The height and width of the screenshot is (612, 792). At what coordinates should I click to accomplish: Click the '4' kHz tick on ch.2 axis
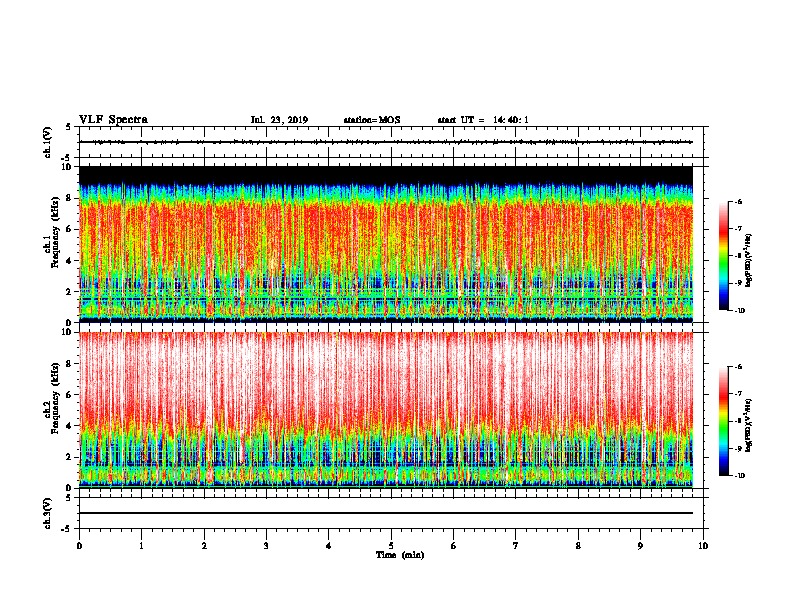[x=70, y=426]
